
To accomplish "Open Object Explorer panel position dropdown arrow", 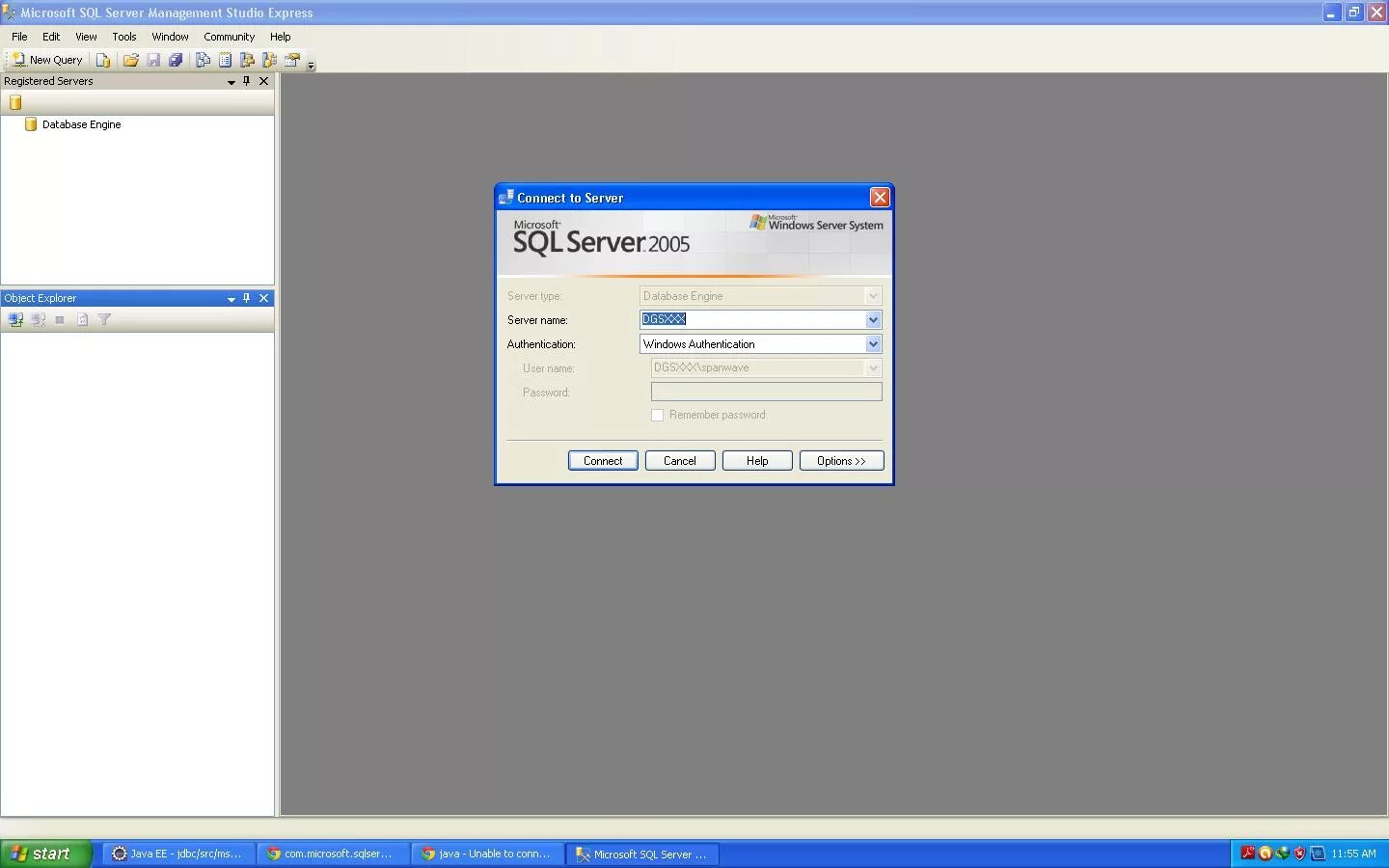I will 231,299.
